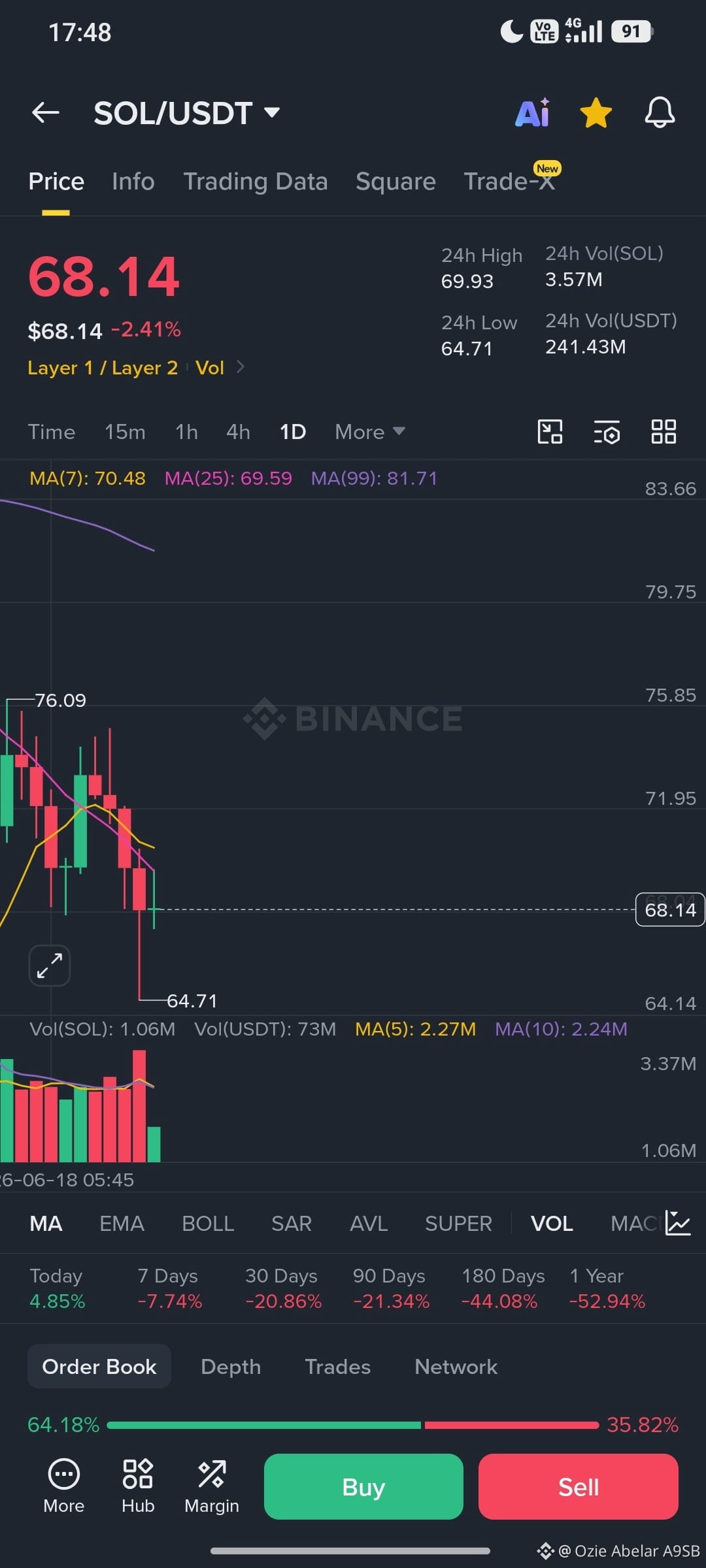
Task: Open the Hub icon
Action: [138, 1486]
